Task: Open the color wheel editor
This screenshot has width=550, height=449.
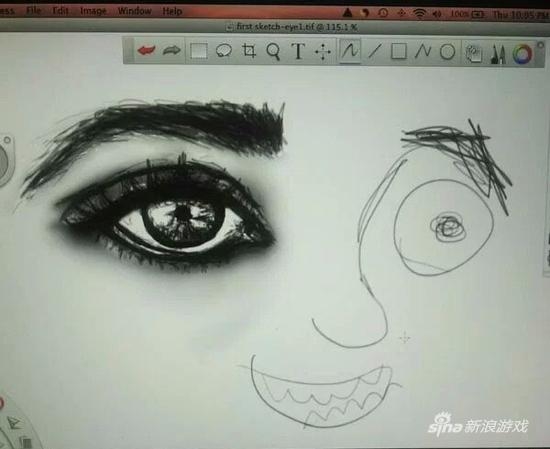Action: pos(522,54)
